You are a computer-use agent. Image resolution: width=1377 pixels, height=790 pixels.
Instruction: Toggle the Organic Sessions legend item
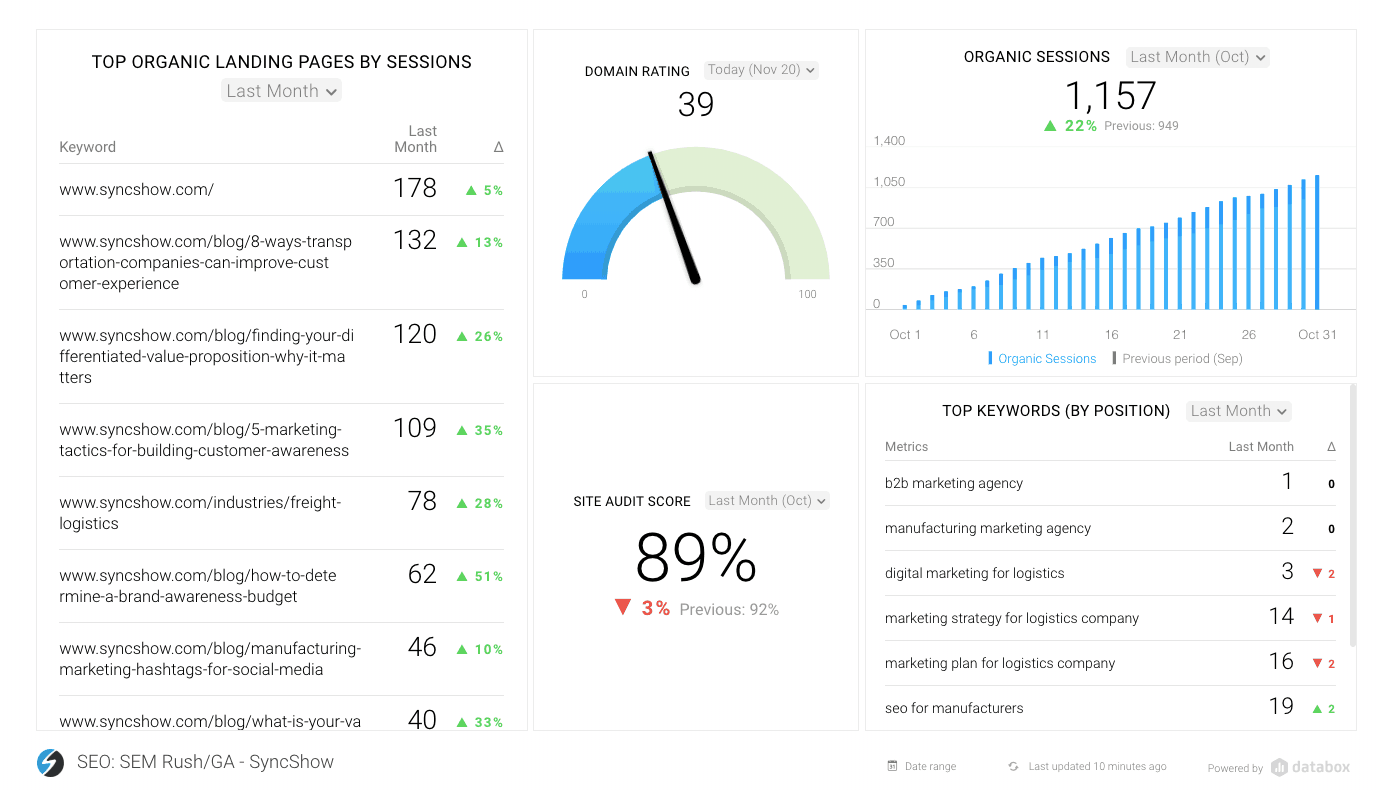1041,358
